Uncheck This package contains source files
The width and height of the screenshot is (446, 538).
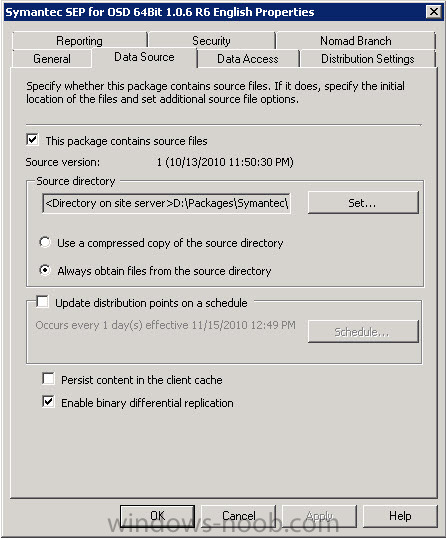coord(33,140)
